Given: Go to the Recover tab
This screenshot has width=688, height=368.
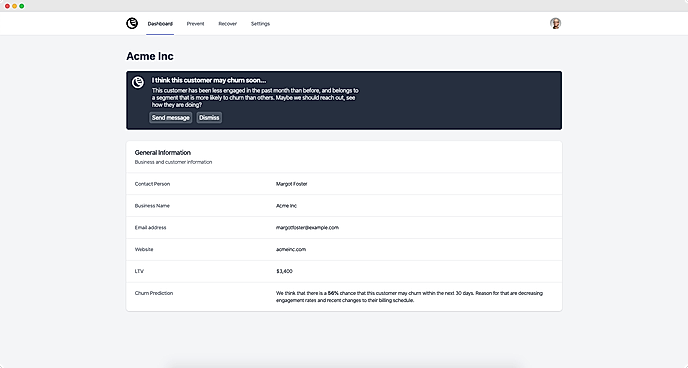Looking at the screenshot, I should [228, 24].
